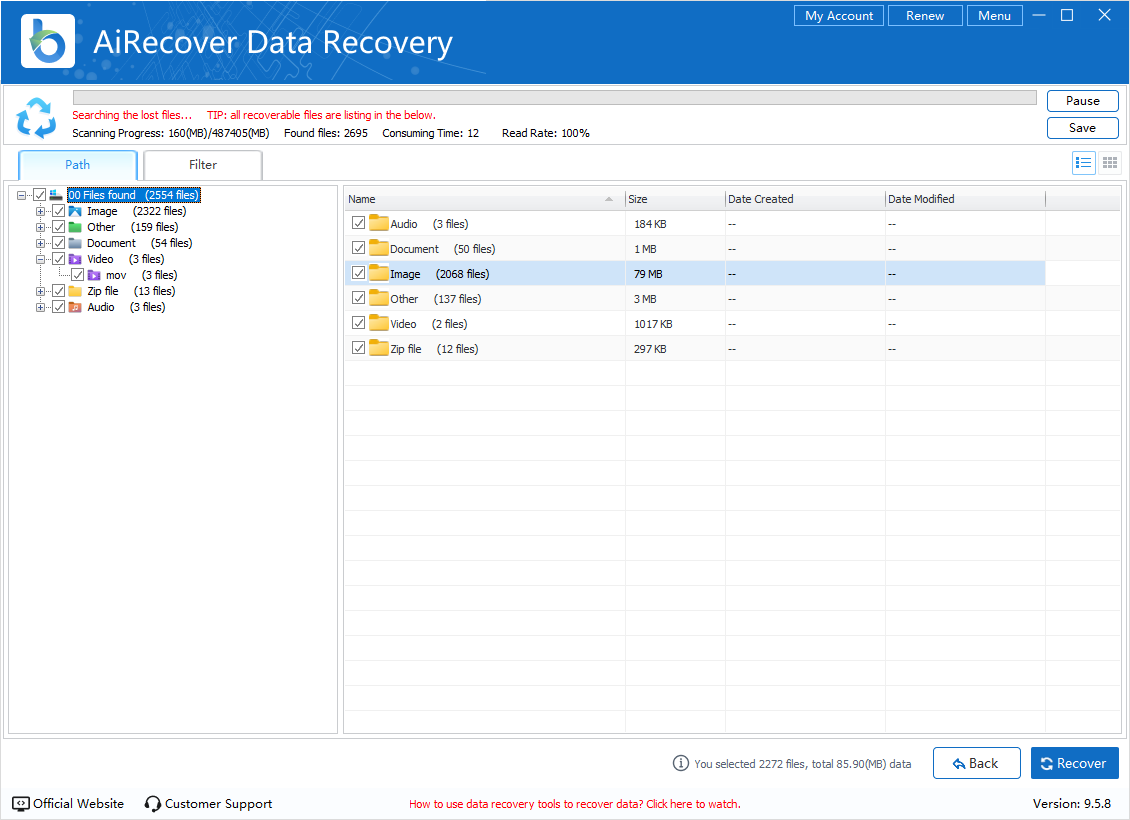Screen dimensions: 1130x820
Task: Collapse the root Files found tree node
Action: click(x=22, y=195)
